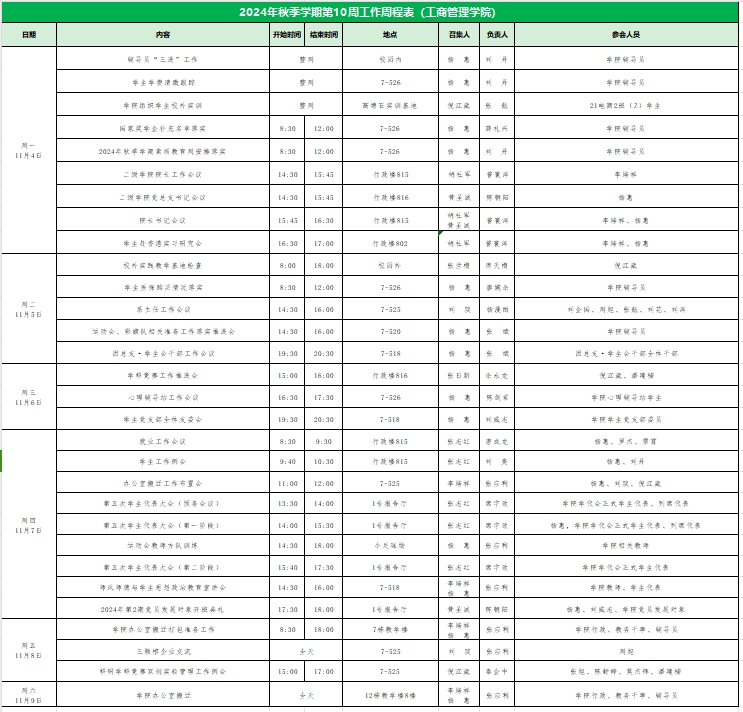Click the 周三 11月6日 date cell

(x=29, y=396)
